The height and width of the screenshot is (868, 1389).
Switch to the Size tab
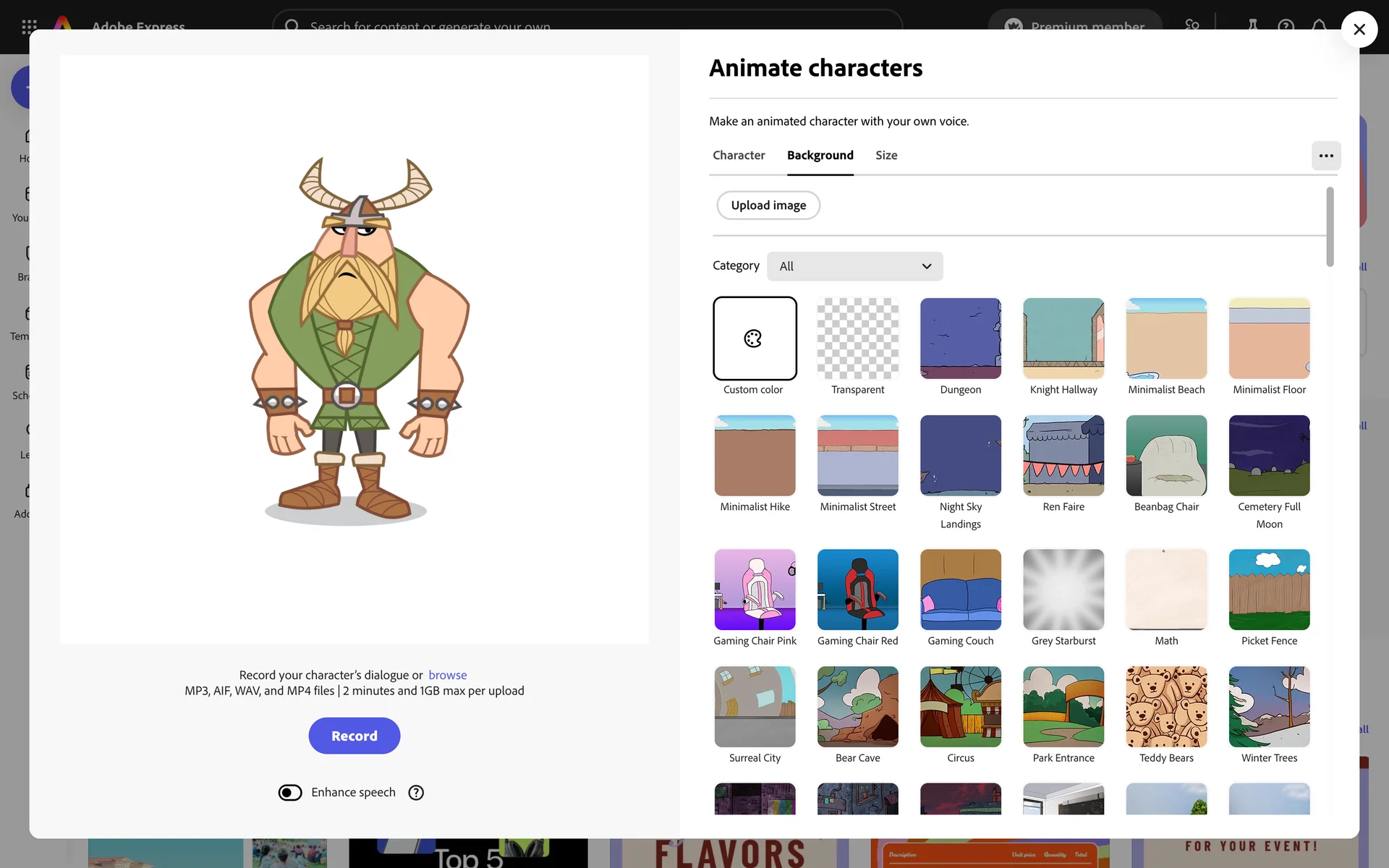pos(885,156)
